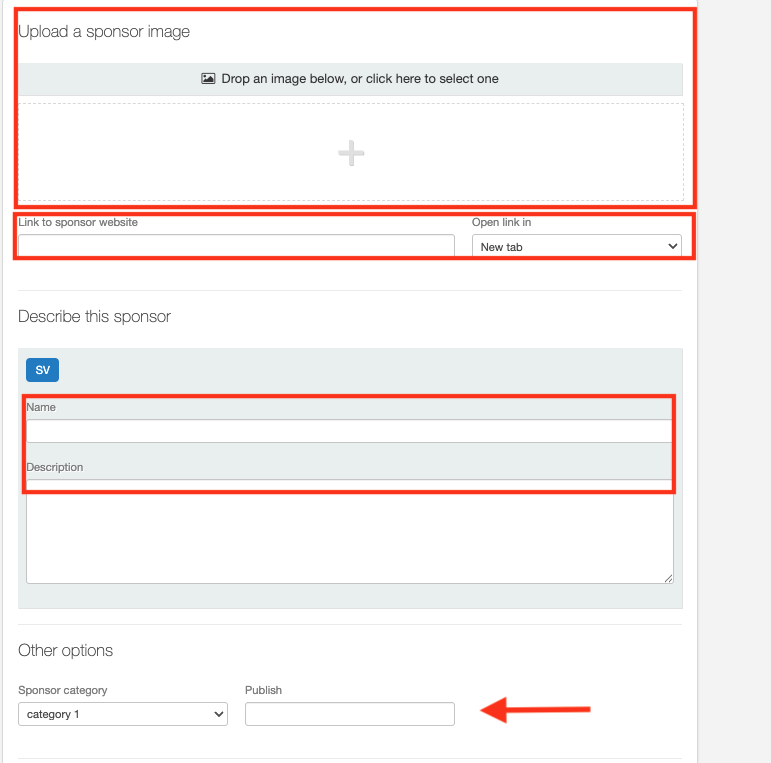The height and width of the screenshot is (763, 771).
Task: Open the "Open link in" New tab dropdown
Action: (x=577, y=246)
